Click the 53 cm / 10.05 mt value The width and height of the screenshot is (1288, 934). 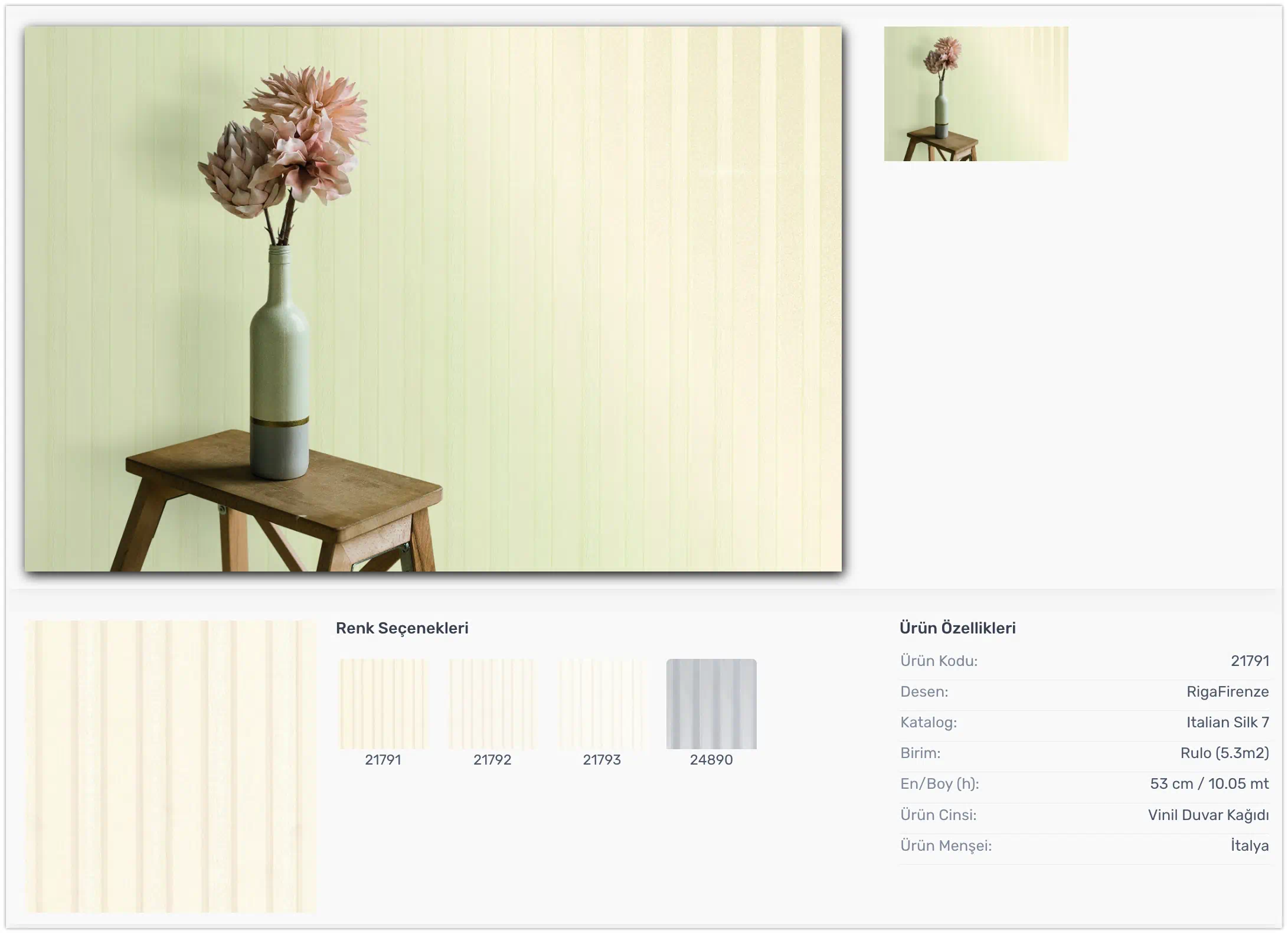pyautogui.click(x=1209, y=784)
